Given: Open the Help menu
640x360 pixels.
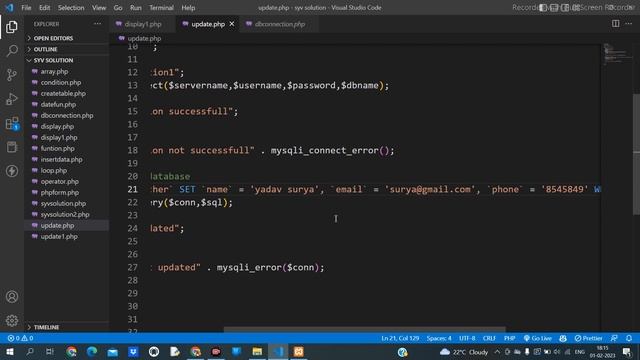Looking at the screenshot, I should tap(188, 8).
